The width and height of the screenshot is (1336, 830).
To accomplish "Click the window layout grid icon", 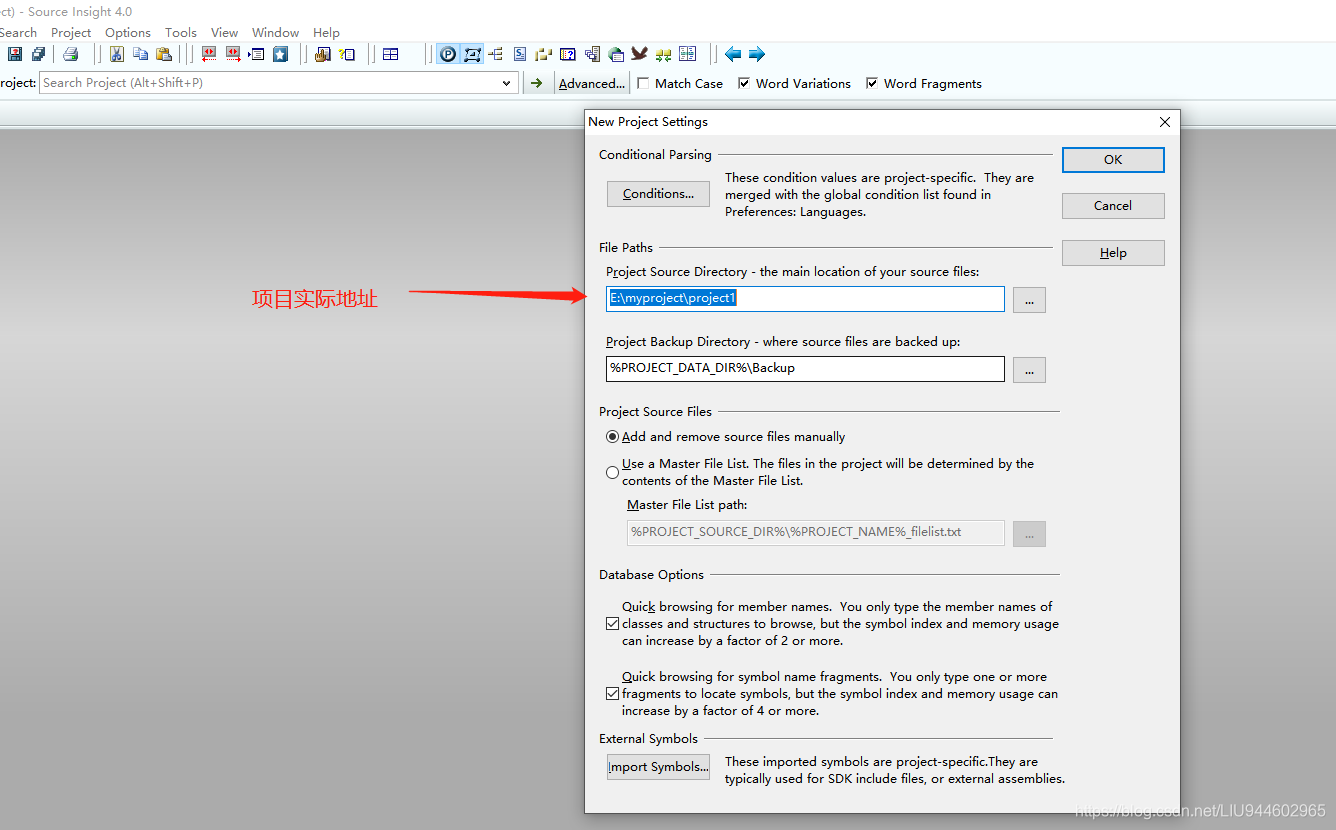I will click(391, 54).
